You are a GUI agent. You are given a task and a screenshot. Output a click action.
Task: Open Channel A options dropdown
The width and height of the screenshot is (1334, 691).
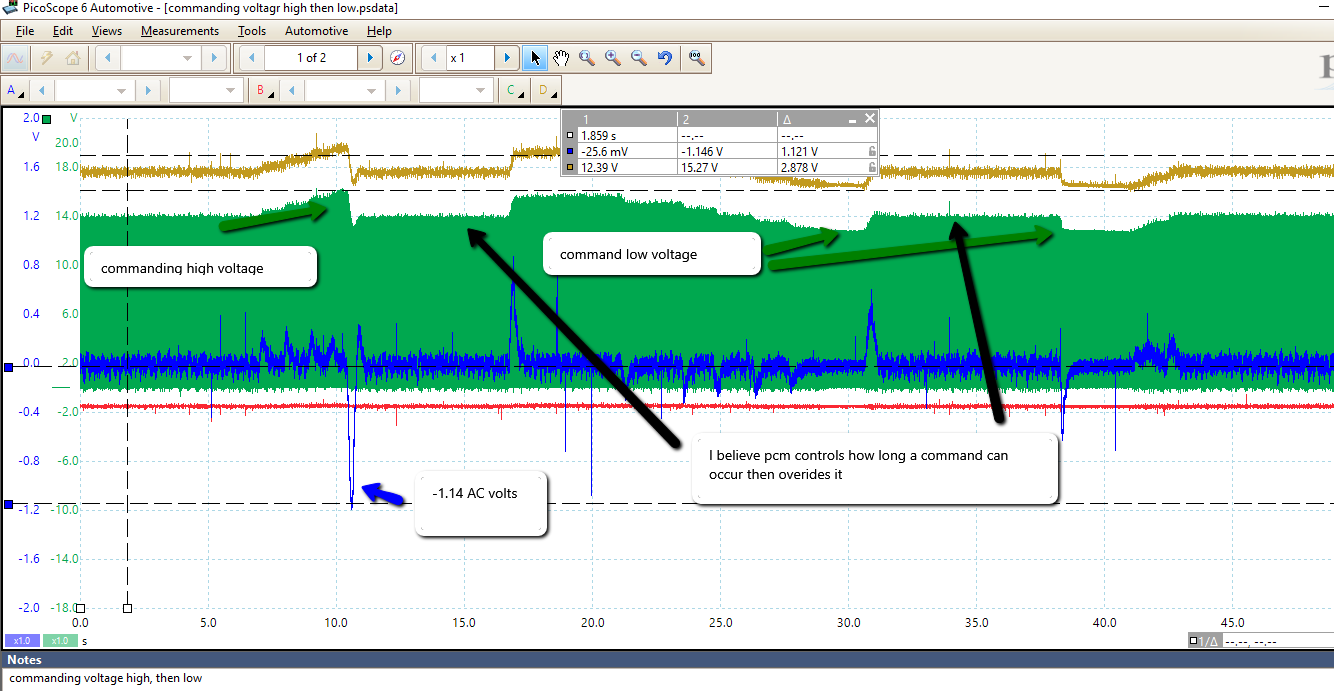(15, 91)
